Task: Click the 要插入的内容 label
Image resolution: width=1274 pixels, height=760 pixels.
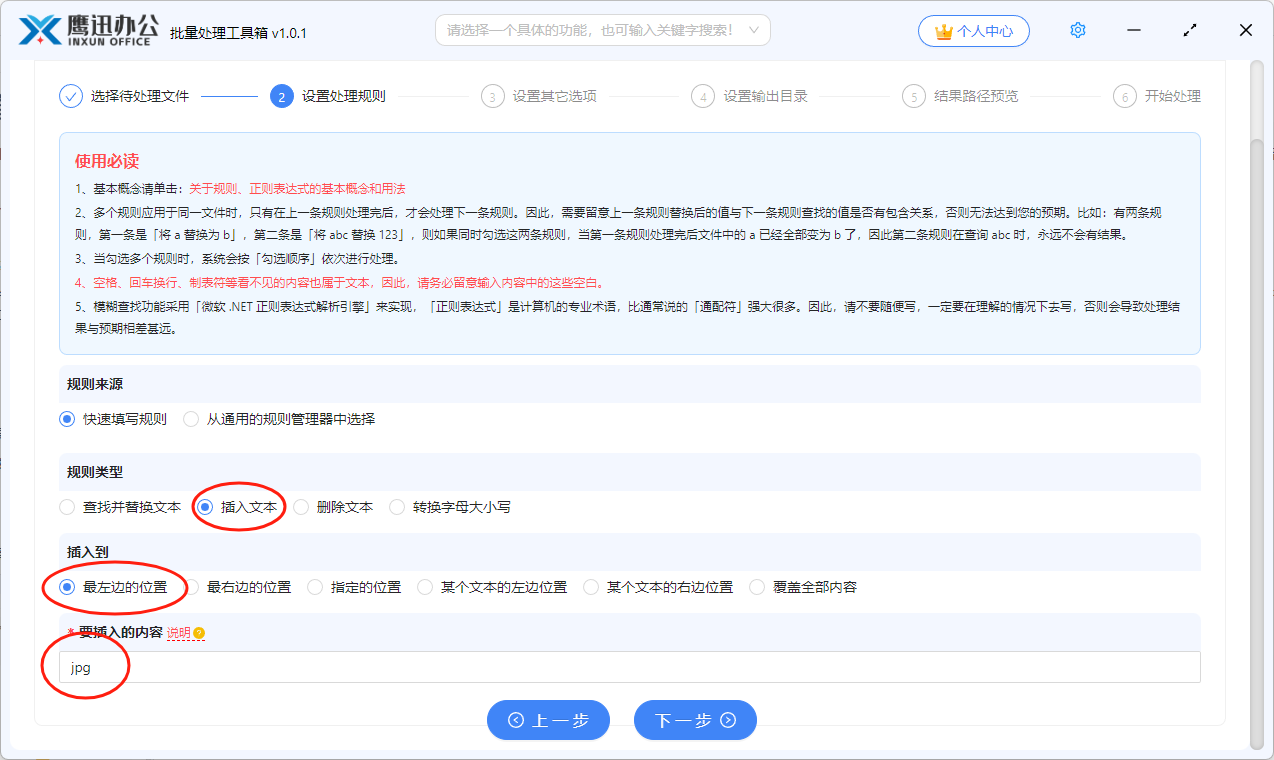Action: pos(120,633)
